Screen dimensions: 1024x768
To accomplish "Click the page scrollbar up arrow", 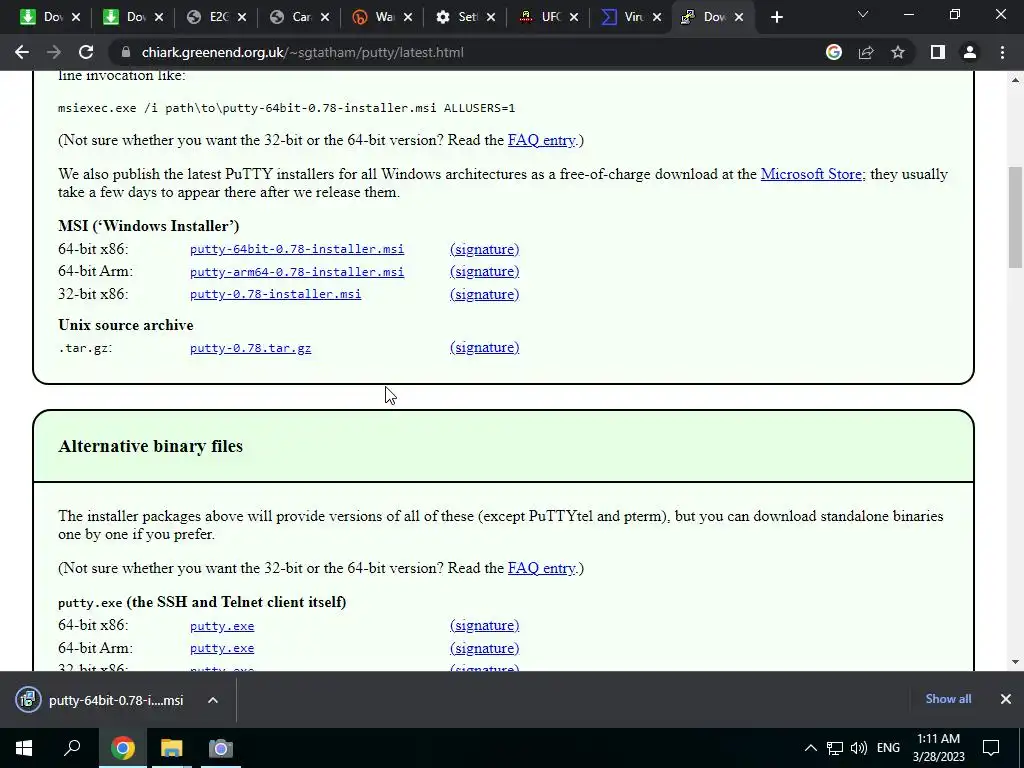I will coord(1016,80).
